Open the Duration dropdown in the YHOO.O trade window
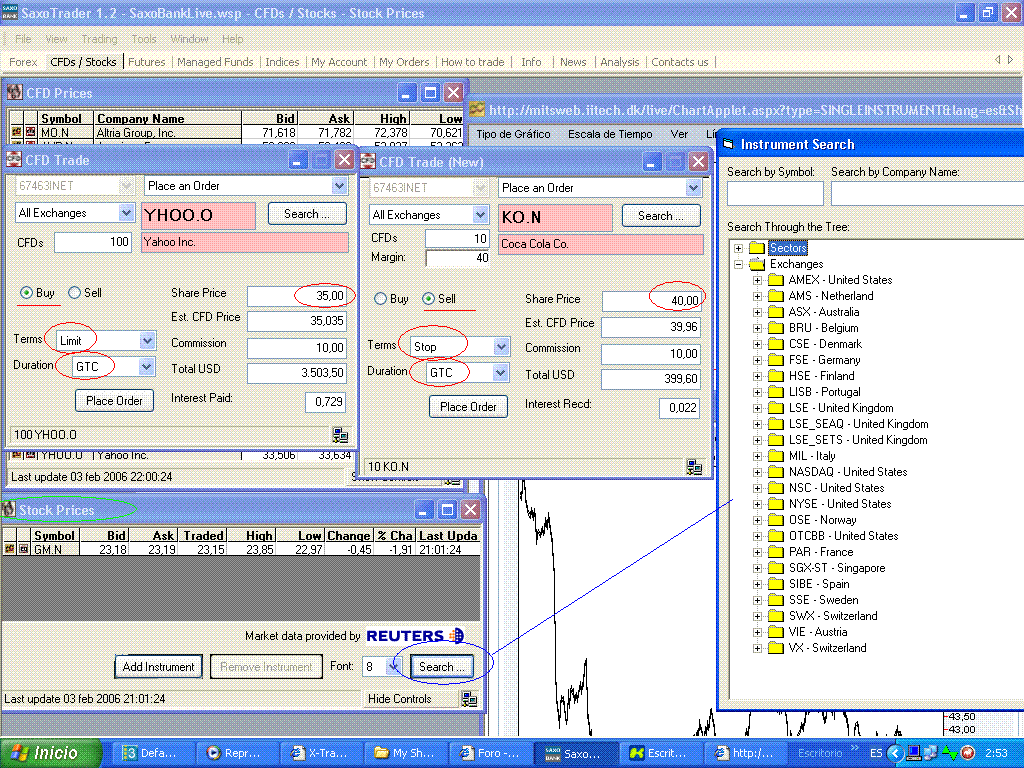Viewport: 1024px width, 768px height. click(x=147, y=366)
